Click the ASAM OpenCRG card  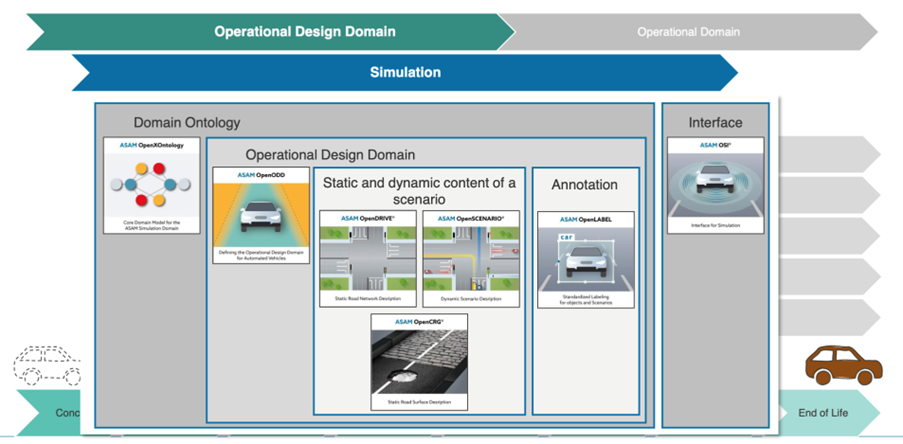[419, 362]
